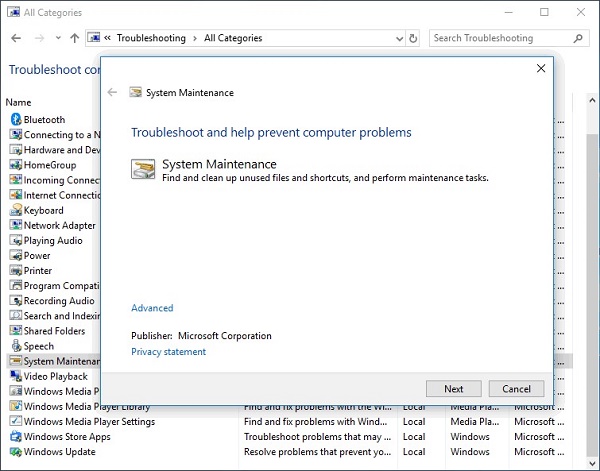Screen dimensions: 600x471
Task: Expand the address bar history dropdown
Action: click(x=396, y=38)
